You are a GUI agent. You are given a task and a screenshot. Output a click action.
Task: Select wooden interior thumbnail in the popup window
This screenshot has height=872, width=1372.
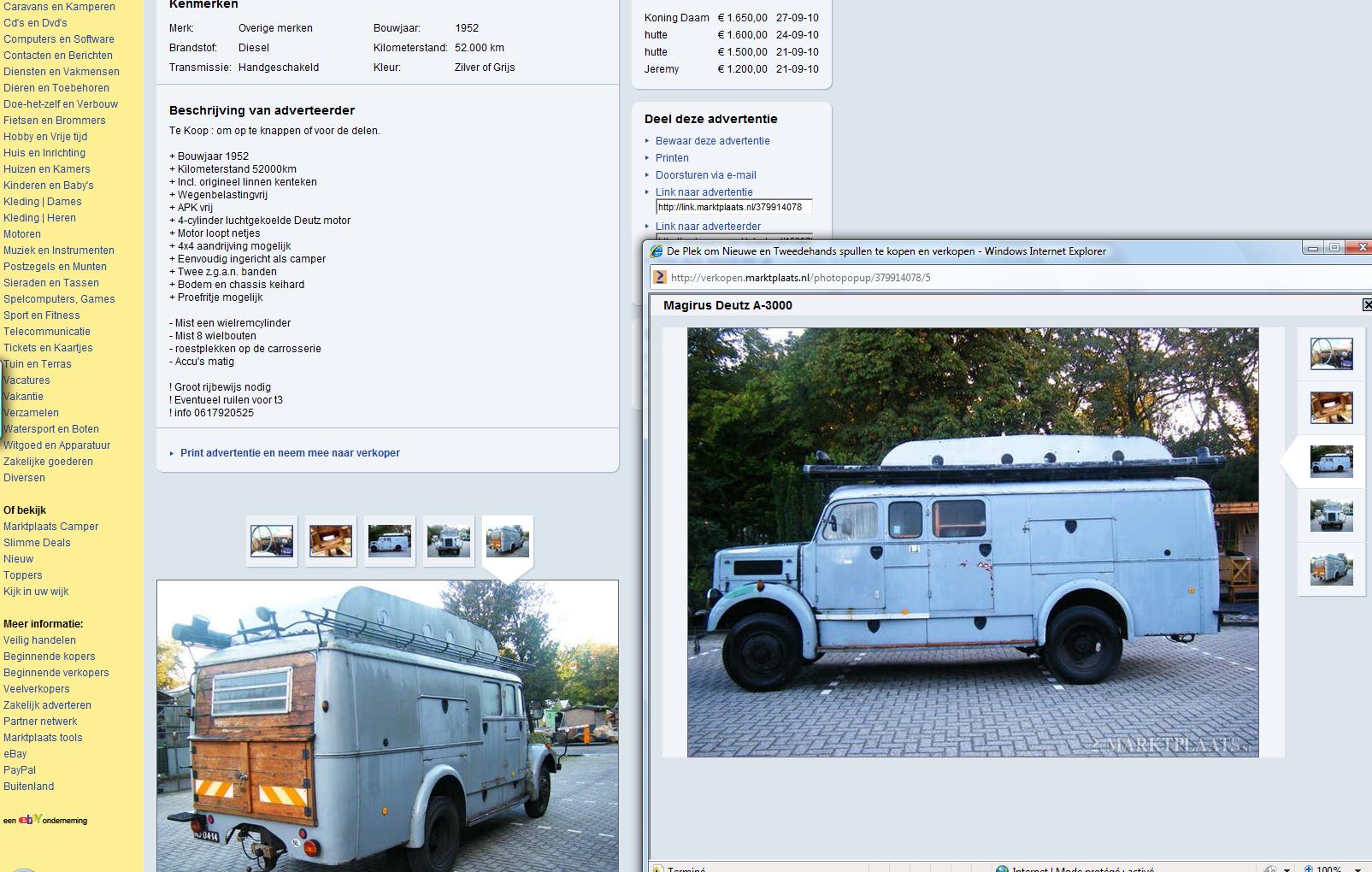coord(1331,408)
